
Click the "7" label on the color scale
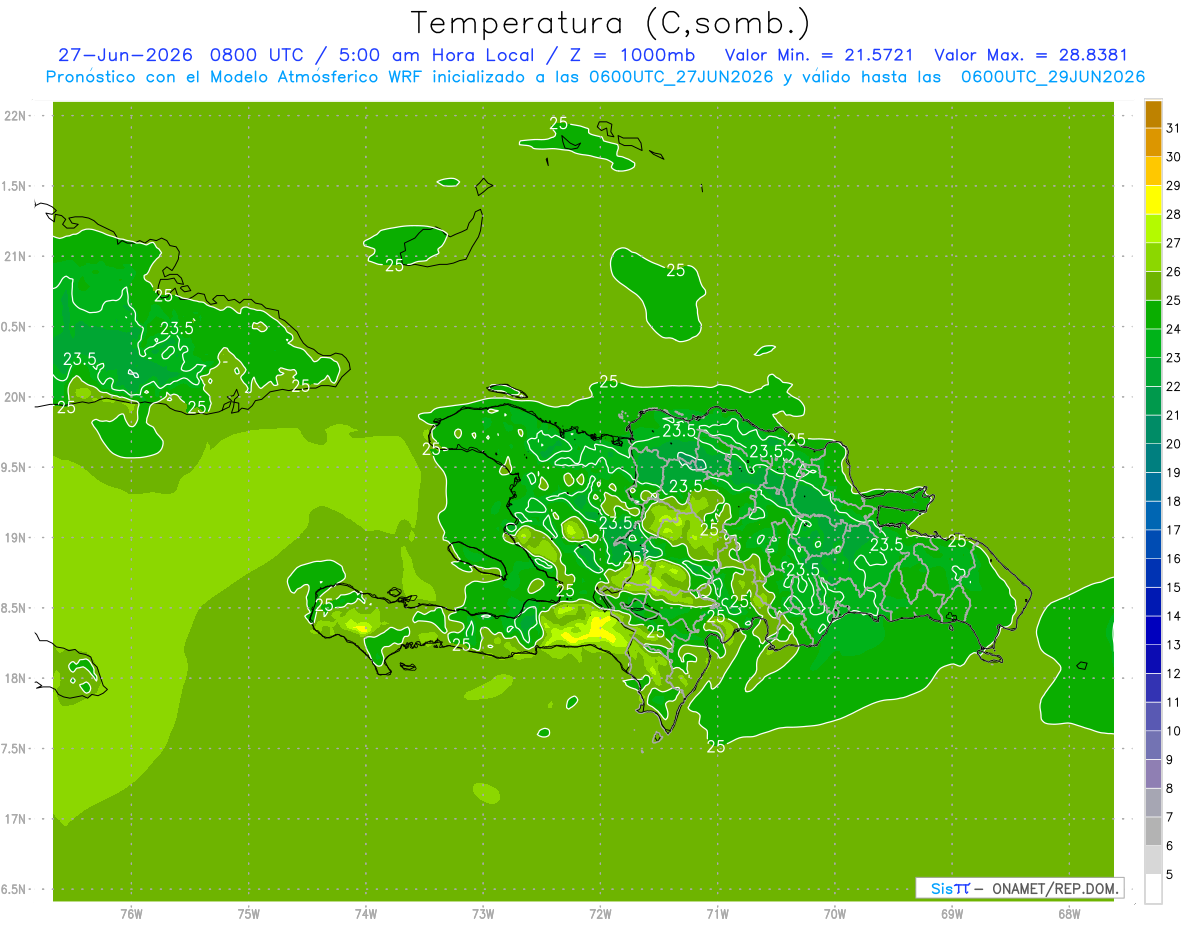pos(1170,817)
